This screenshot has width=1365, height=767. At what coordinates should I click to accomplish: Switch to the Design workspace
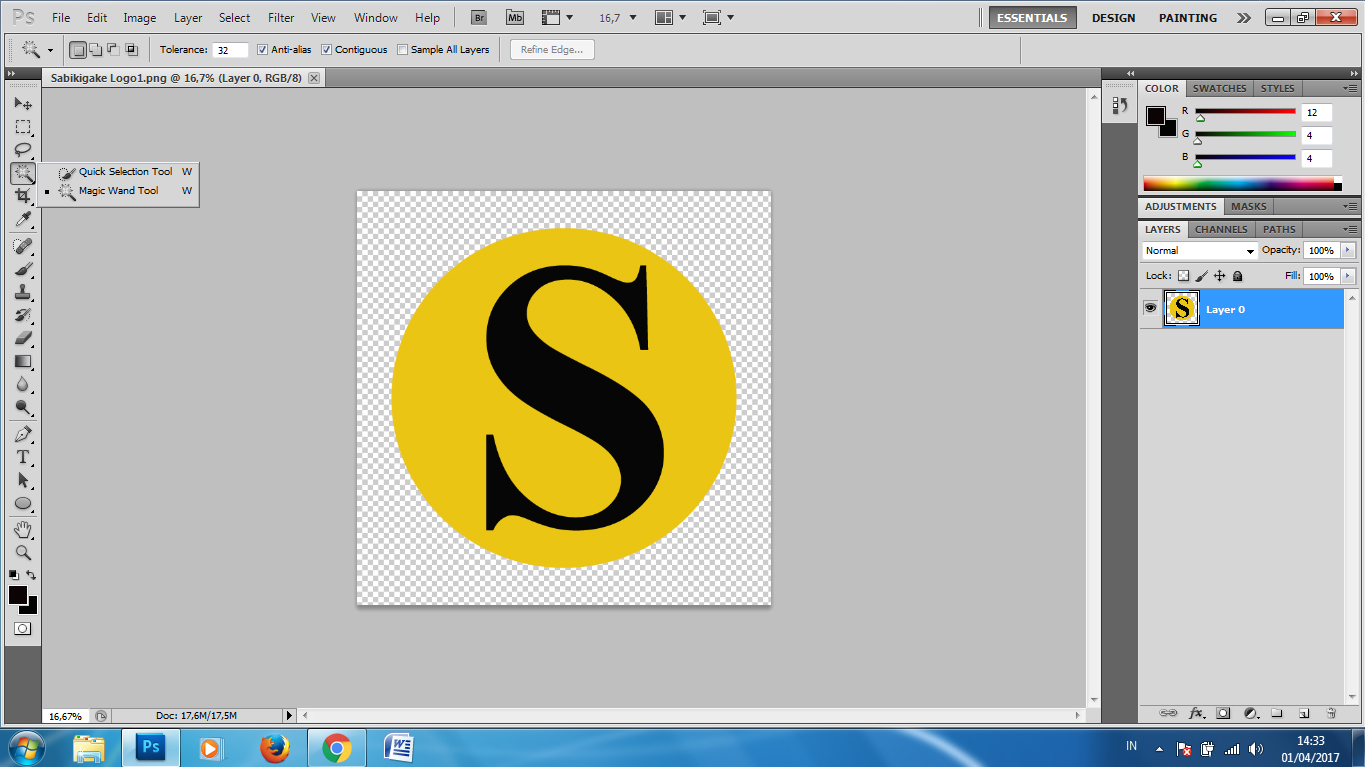1113,17
